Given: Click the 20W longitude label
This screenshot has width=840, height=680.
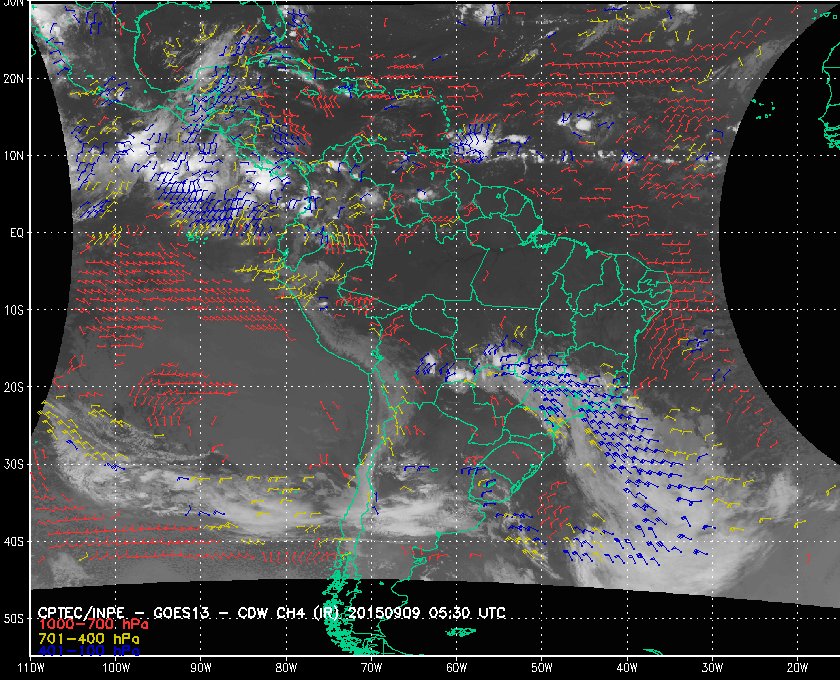Looking at the screenshot, I should pyautogui.click(x=797, y=668).
